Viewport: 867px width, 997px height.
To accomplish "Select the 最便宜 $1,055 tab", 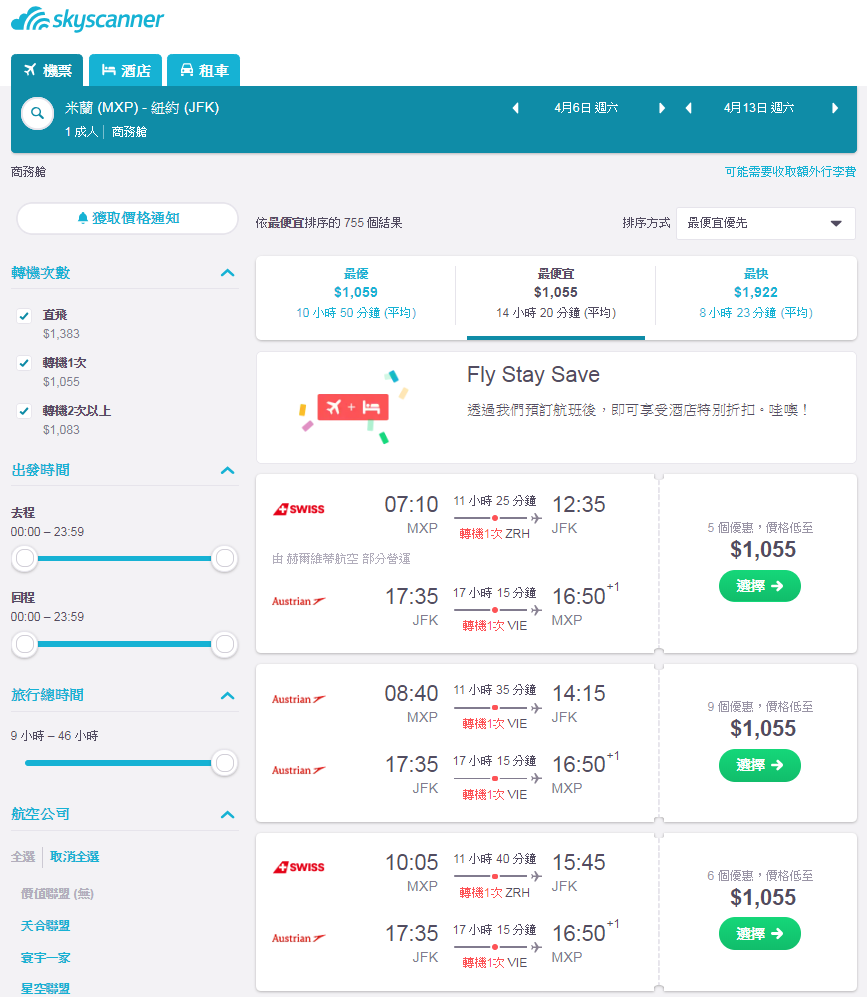I will click(556, 293).
